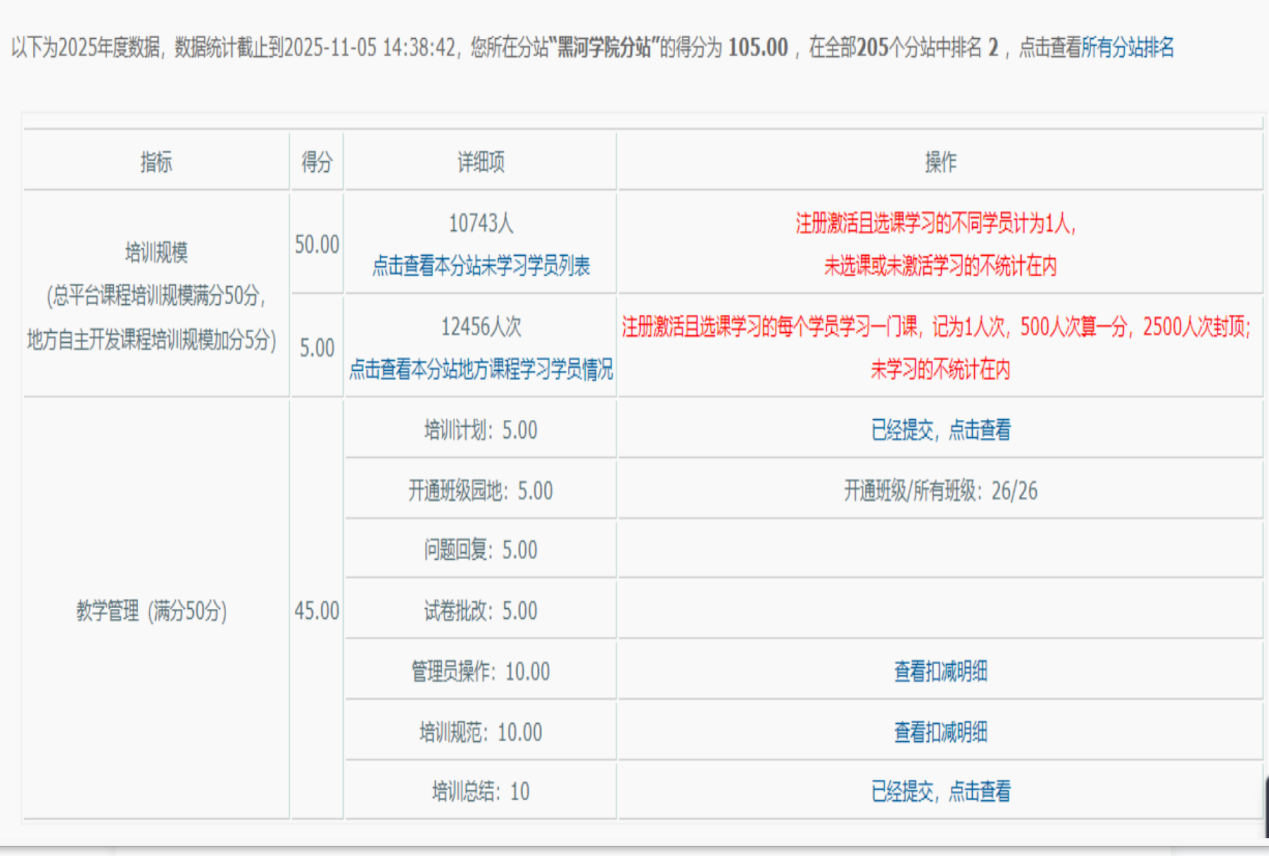Open the 所有分站排名 link

pyautogui.click(x=1127, y=48)
